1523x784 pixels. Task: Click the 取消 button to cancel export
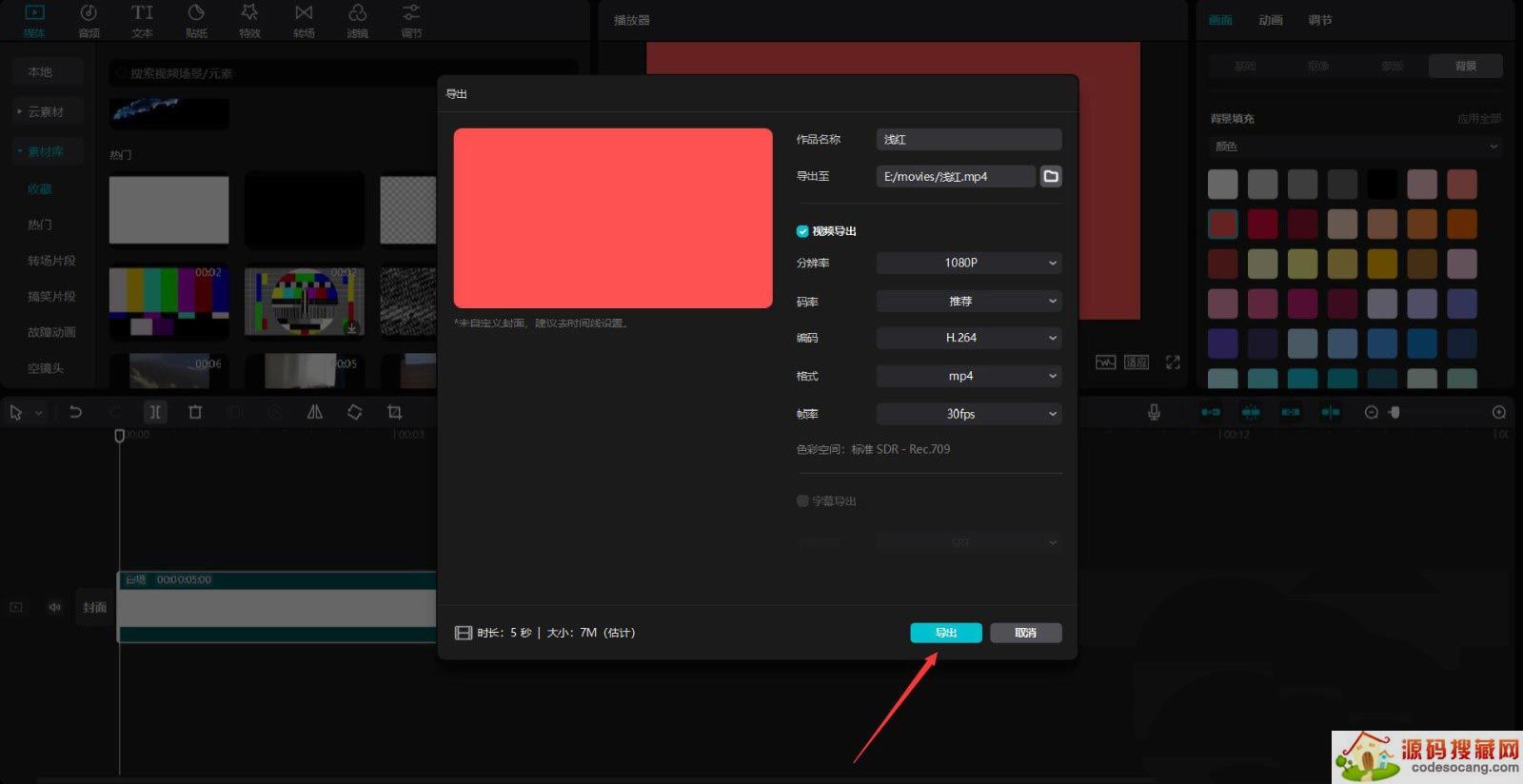point(1025,633)
